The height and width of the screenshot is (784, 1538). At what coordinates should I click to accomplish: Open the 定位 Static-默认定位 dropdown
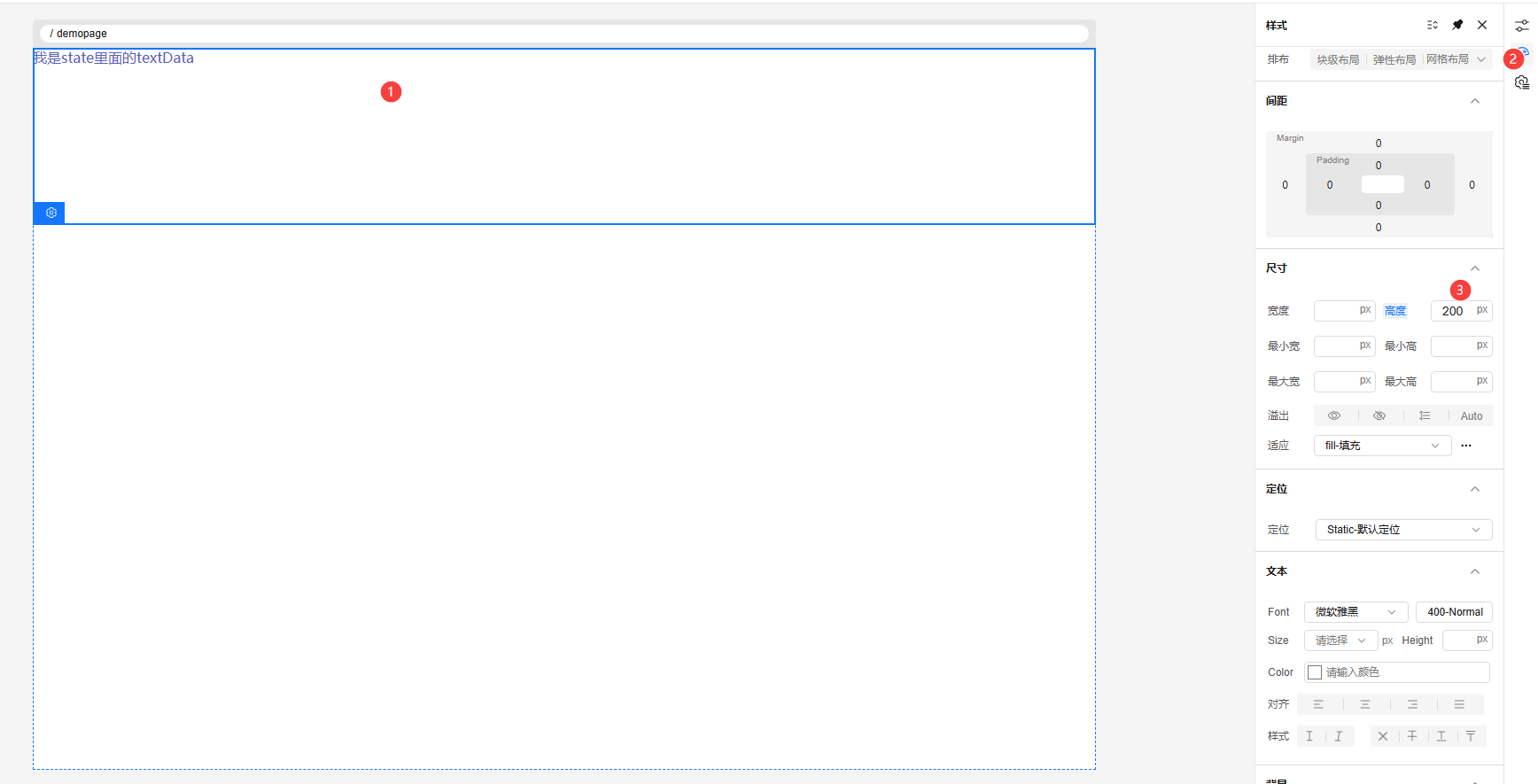(1403, 530)
